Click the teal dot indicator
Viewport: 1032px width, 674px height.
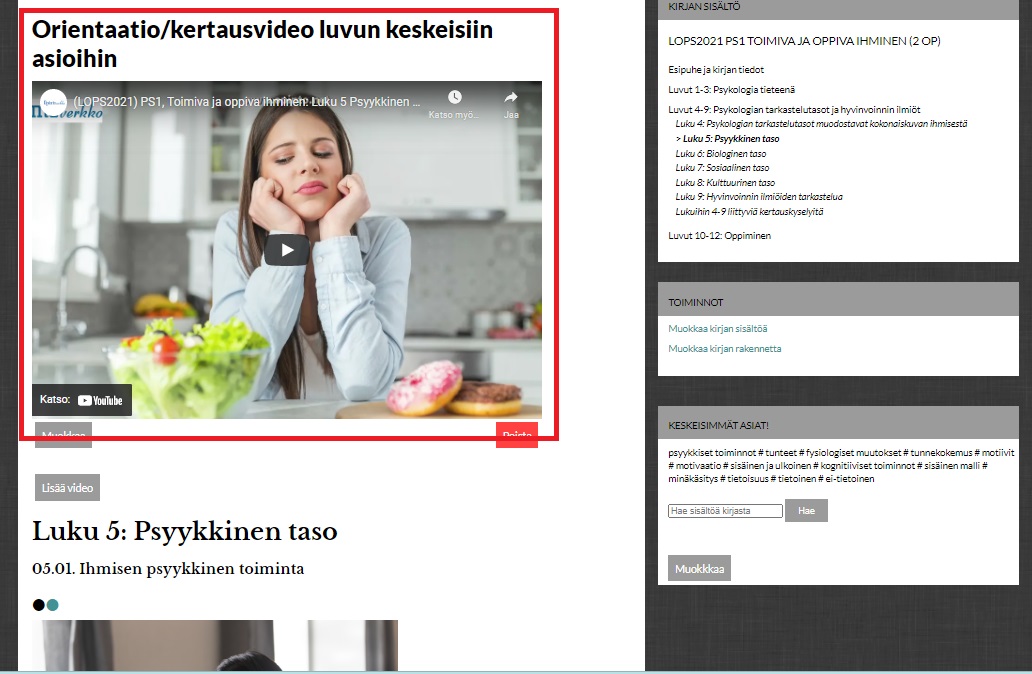pos(53,605)
